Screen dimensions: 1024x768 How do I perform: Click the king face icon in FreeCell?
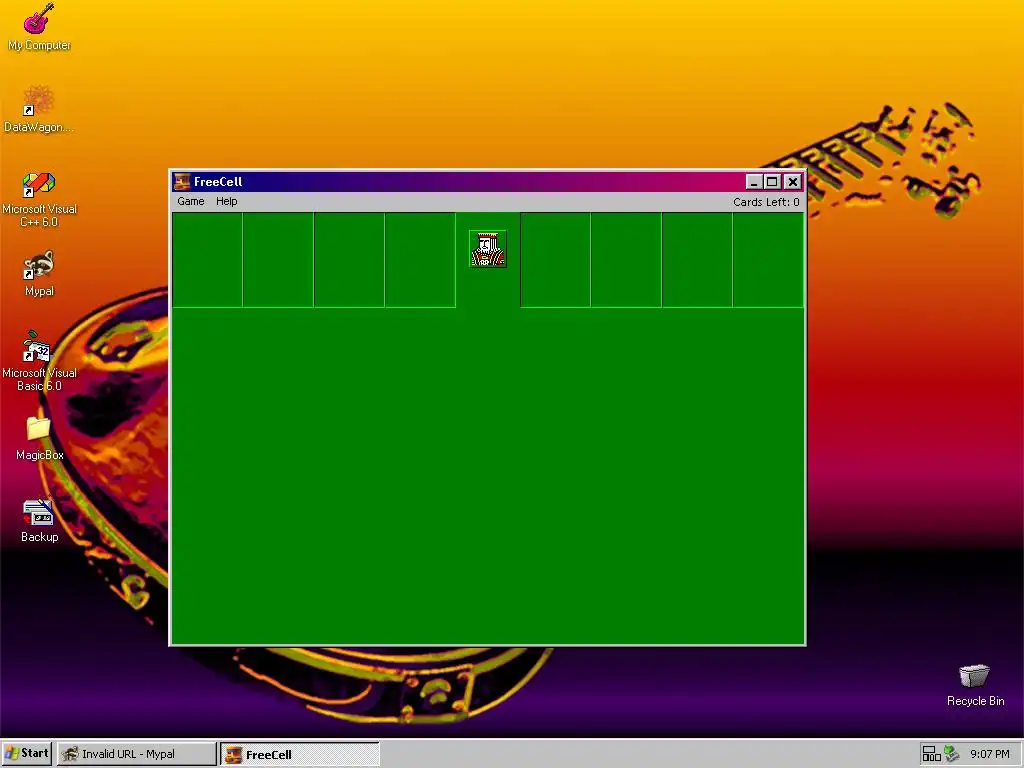[x=488, y=249]
